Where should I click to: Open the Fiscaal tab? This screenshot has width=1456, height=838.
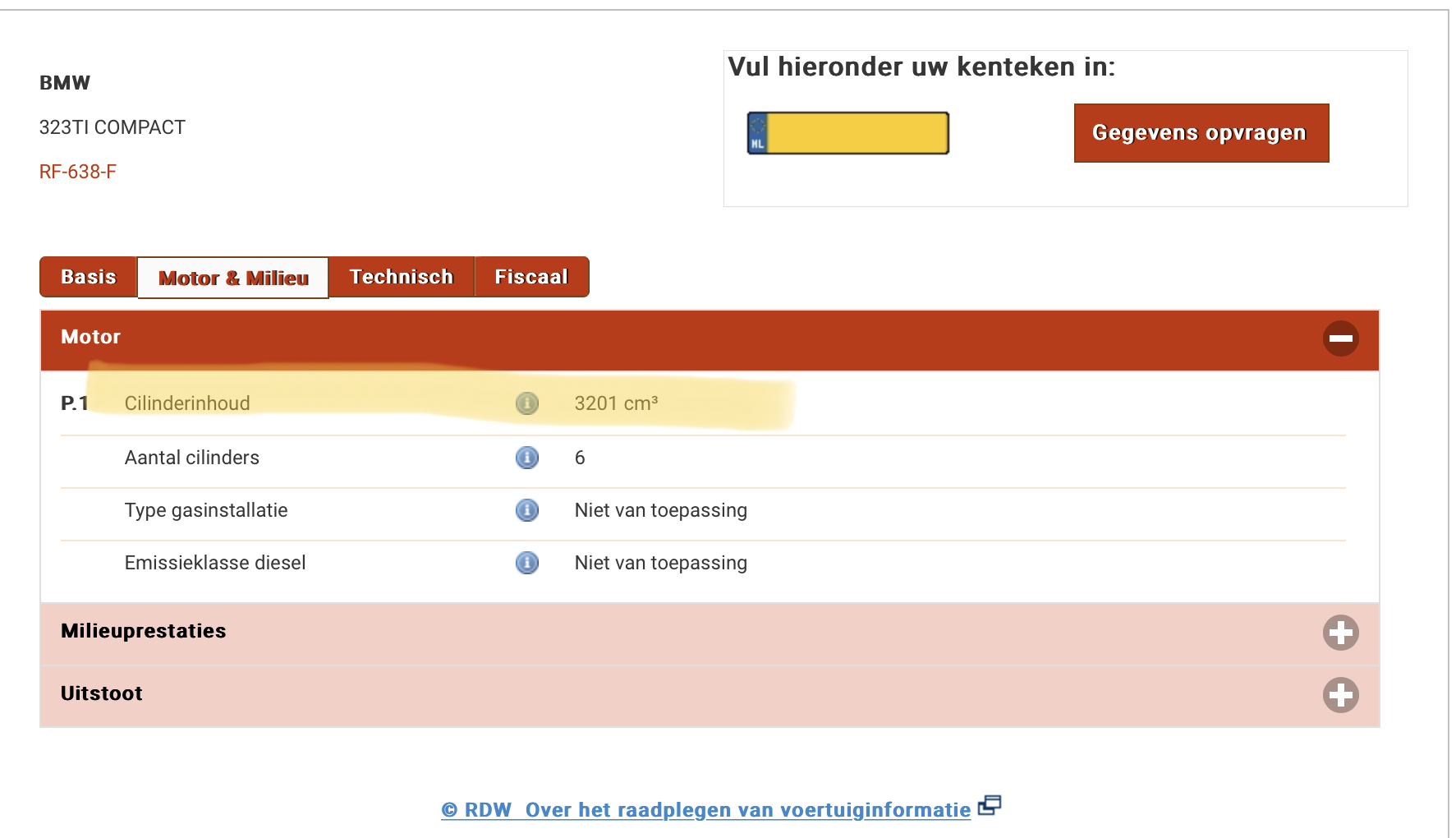(531, 277)
